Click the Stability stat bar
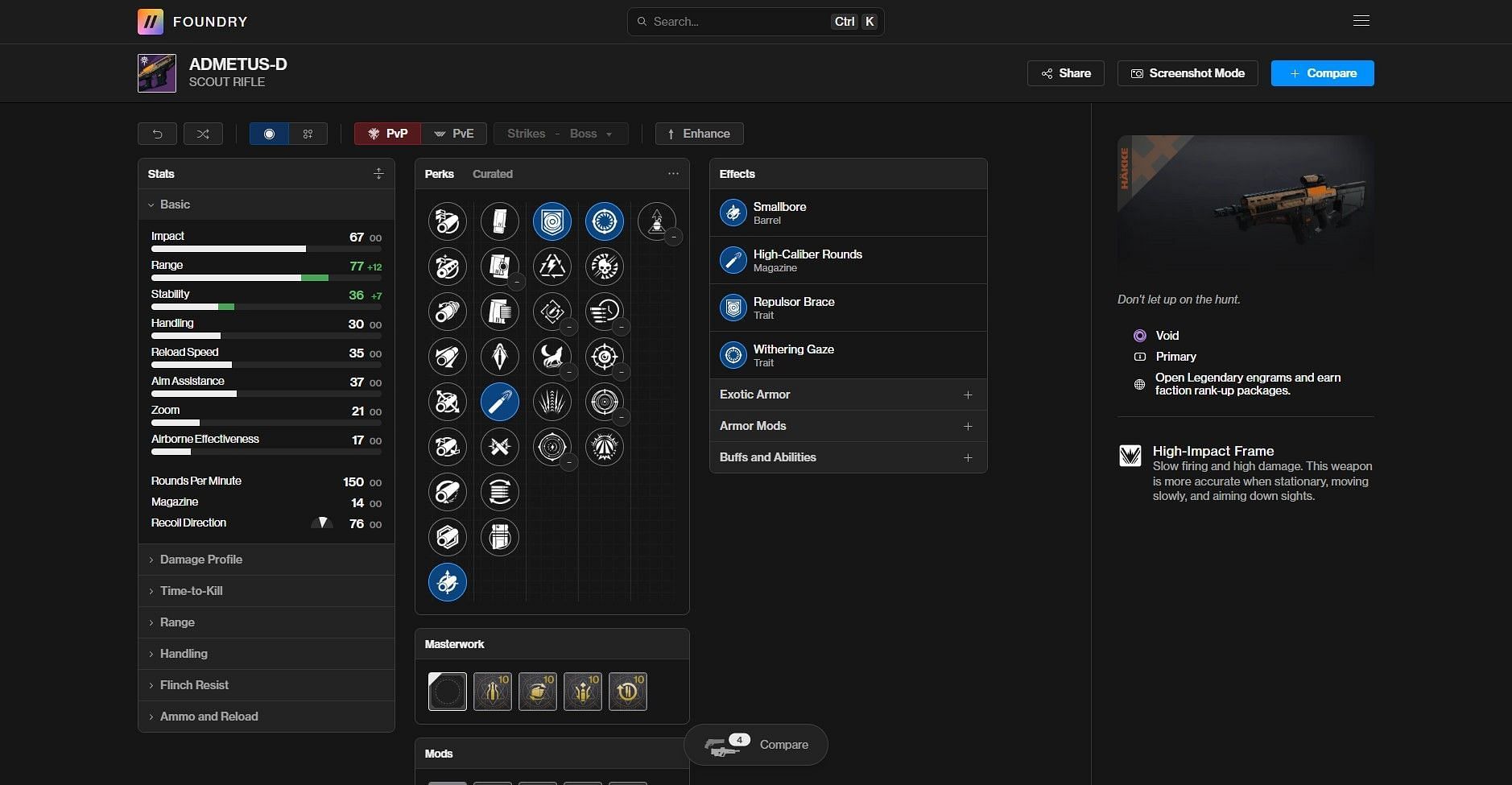This screenshot has height=785, width=1512. [x=266, y=307]
